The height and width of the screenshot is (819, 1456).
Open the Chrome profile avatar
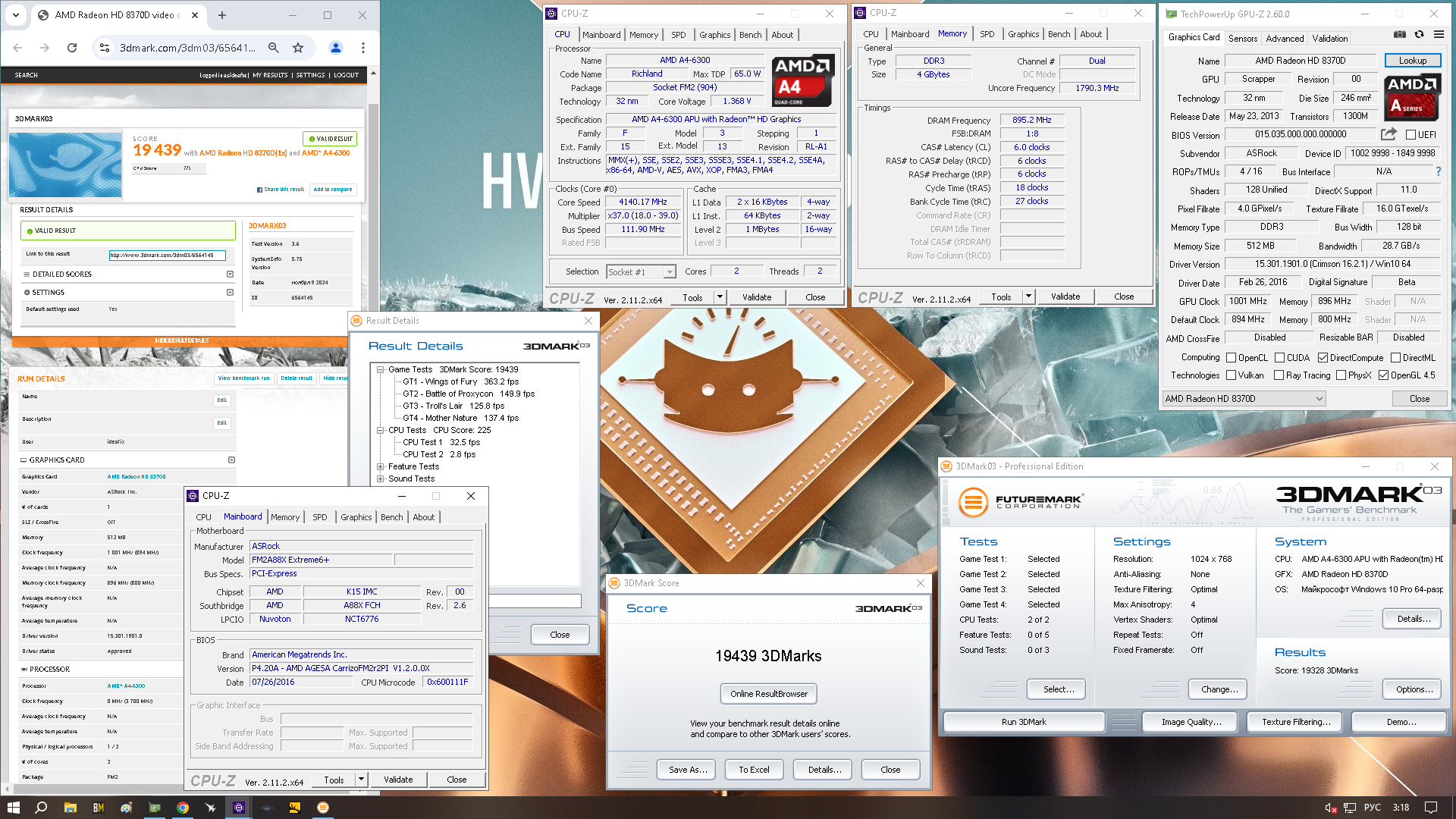(x=336, y=48)
